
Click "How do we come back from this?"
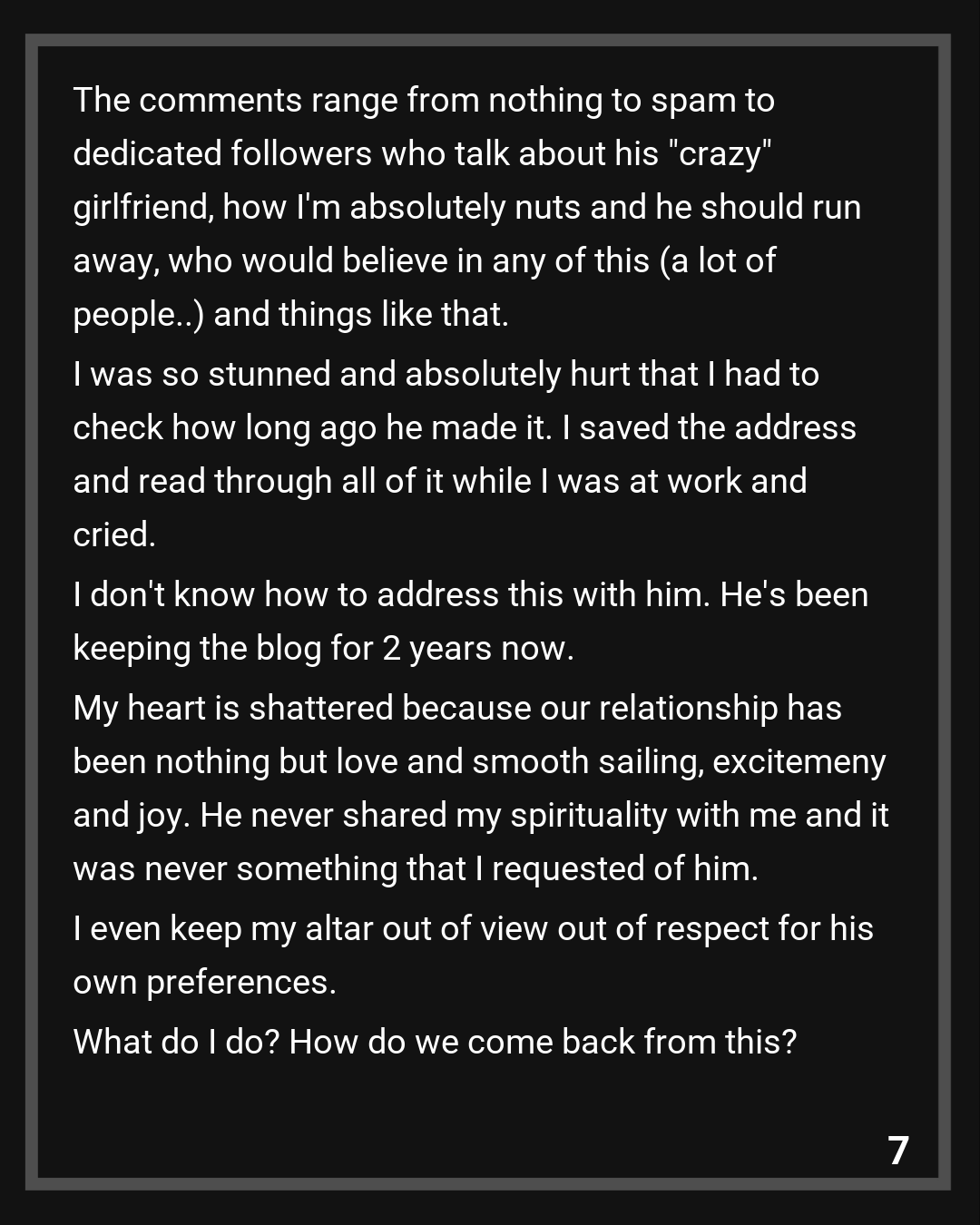point(543,1042)
